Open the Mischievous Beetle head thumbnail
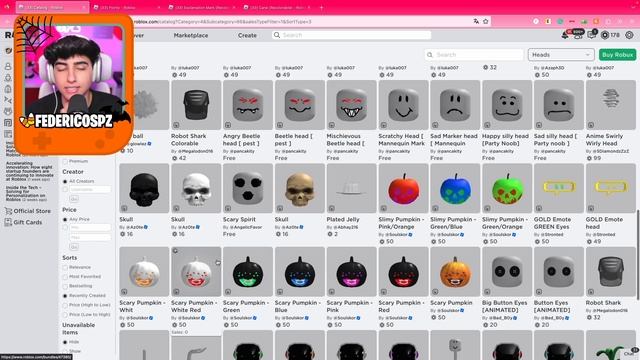 351,105
